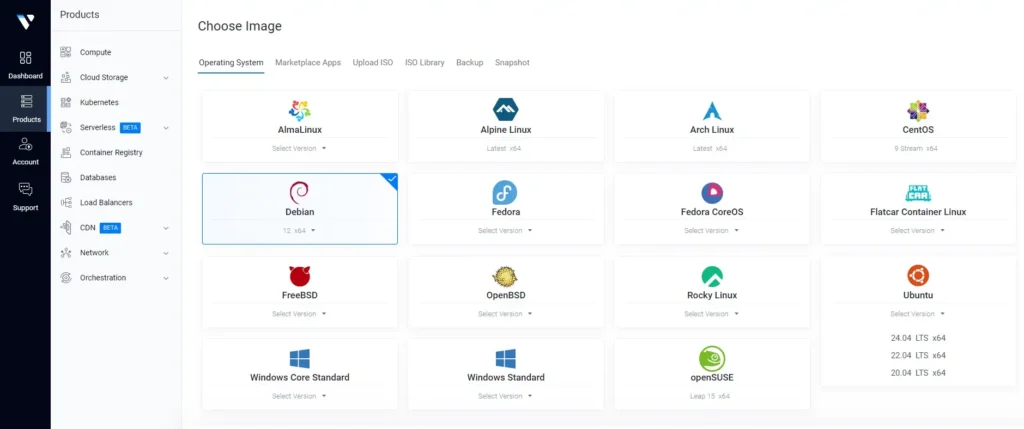Open Rocky Linux Select Version dropdown
The width and height of the screenshot is (1024, 429).
coord(711,313)
